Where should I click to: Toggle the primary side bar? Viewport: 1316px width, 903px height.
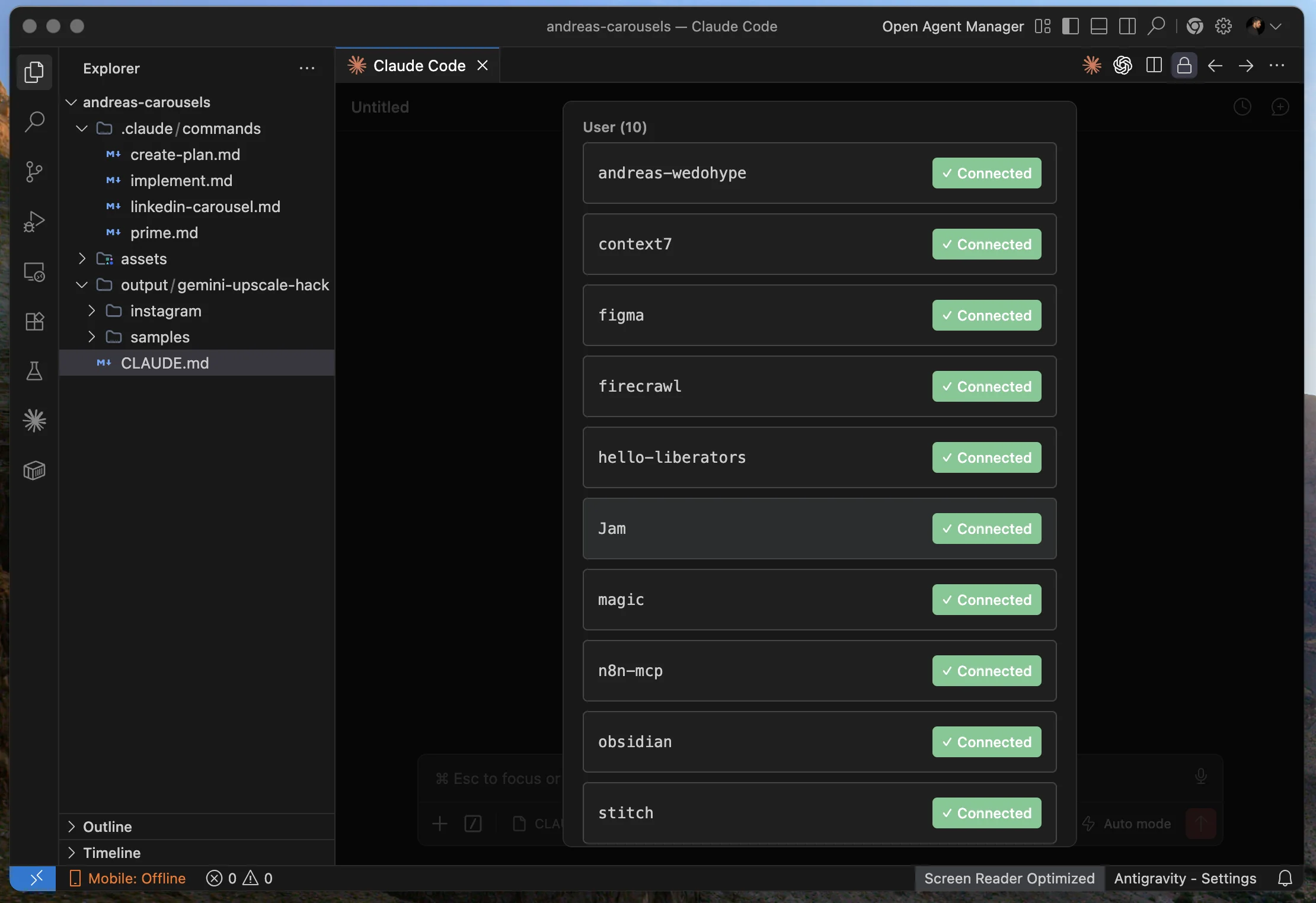tap(1071, 26)
